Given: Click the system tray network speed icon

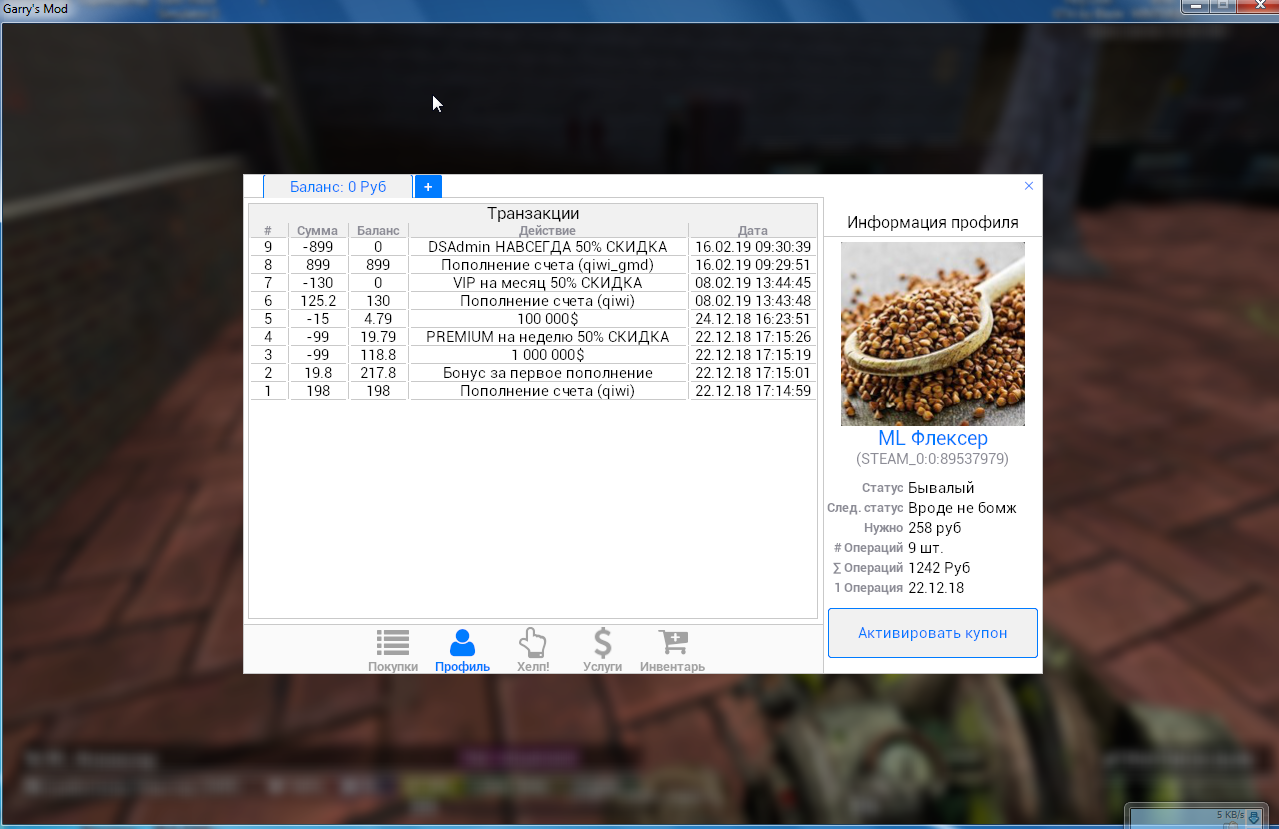Looking at the screenshot, I should 1253,817.
